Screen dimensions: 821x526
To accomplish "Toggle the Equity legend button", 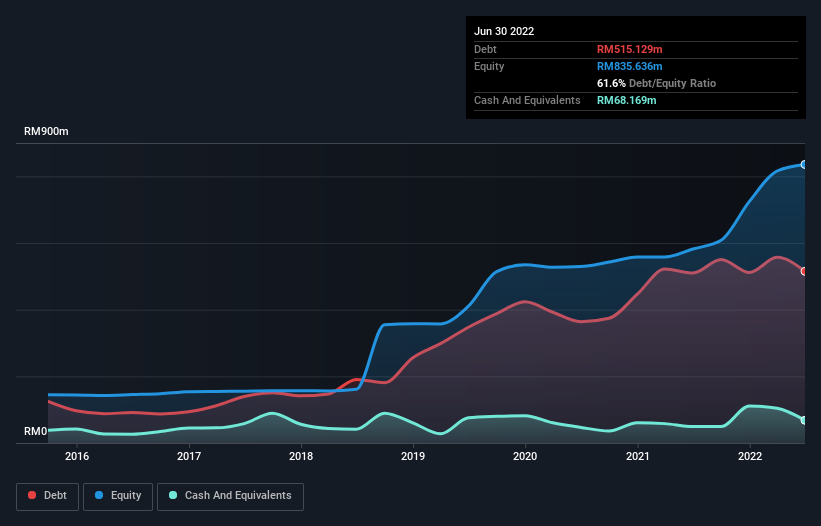I will tap(118, 497).
